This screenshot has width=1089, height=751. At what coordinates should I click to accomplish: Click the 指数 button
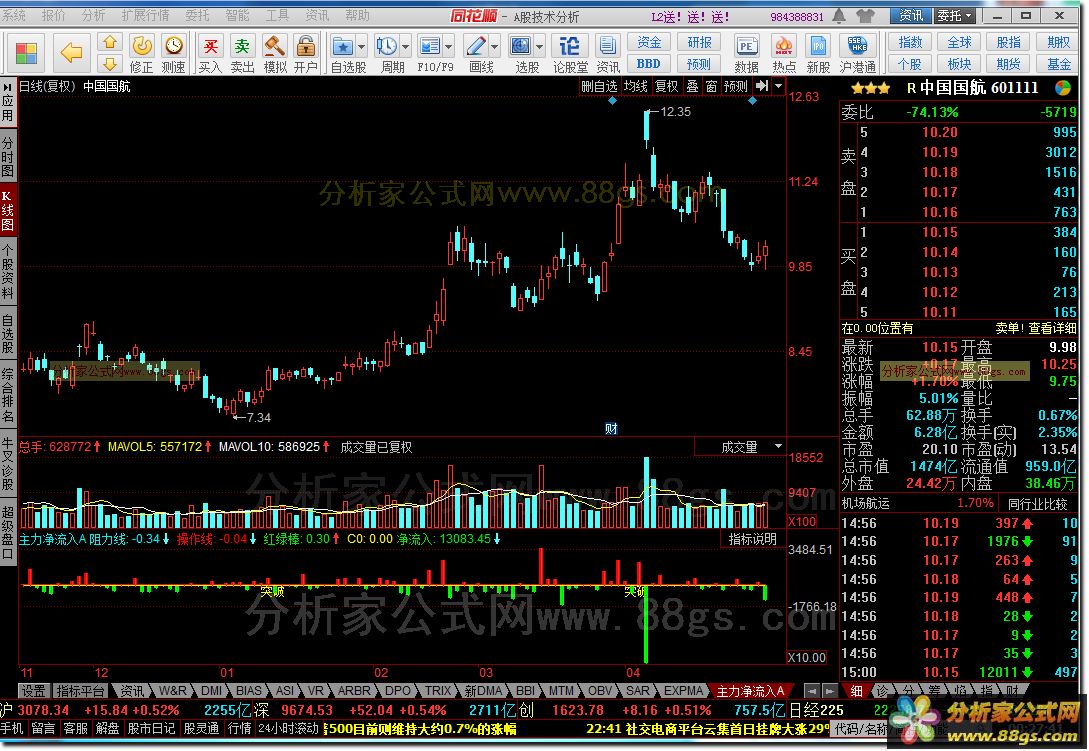pos(910,42)
